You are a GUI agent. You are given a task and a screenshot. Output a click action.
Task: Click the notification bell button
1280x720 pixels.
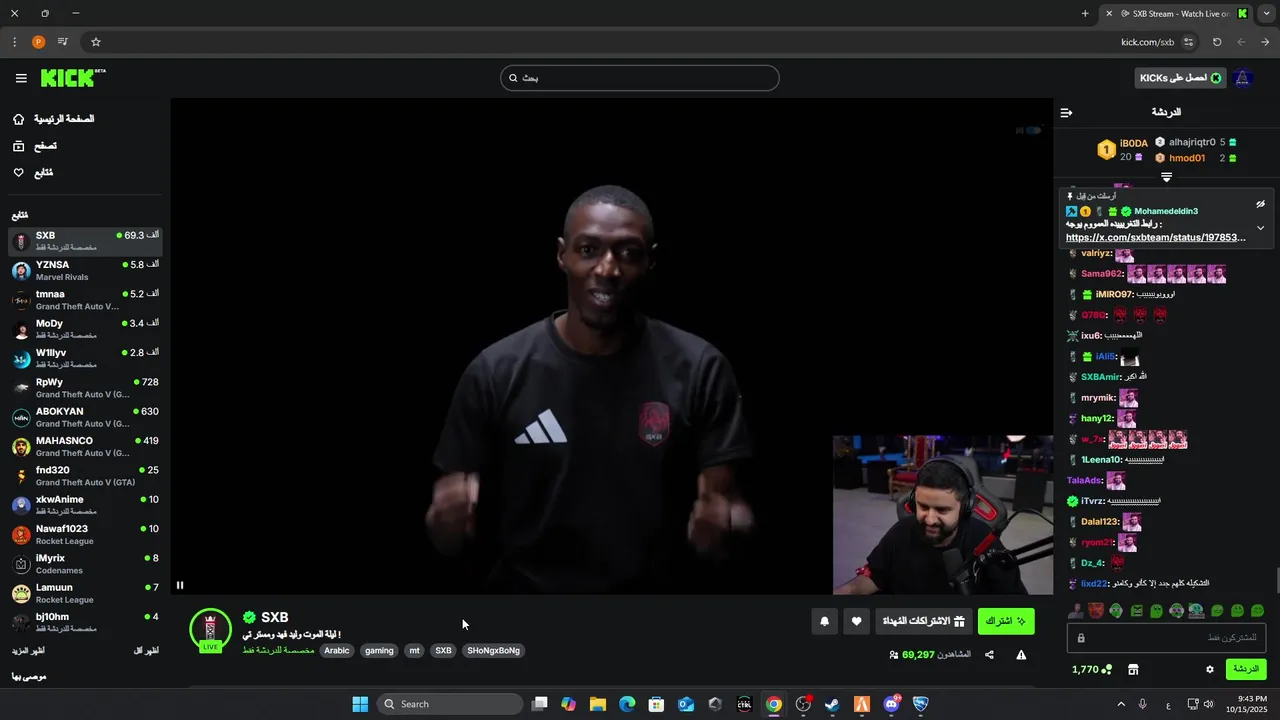tap(824, 622)
